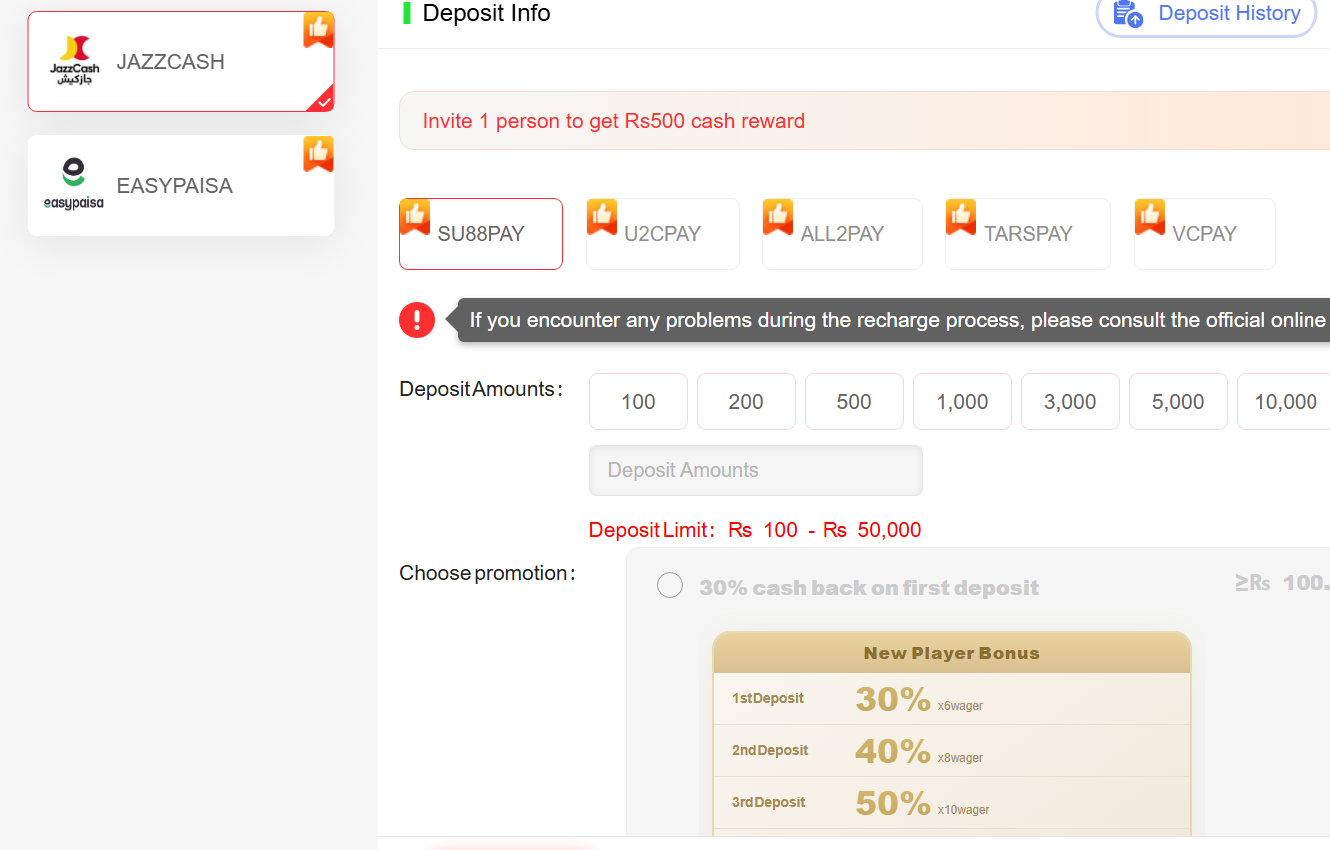Screen dimensions: 1330x850
Task: Click the Deposit History clipboard icon
Action: 1128,14
